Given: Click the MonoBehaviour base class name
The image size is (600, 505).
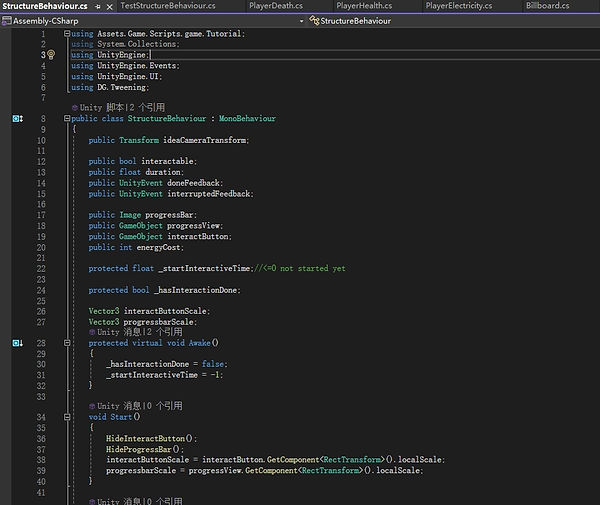Looking at the screenshot, I should tap(247, 119).
